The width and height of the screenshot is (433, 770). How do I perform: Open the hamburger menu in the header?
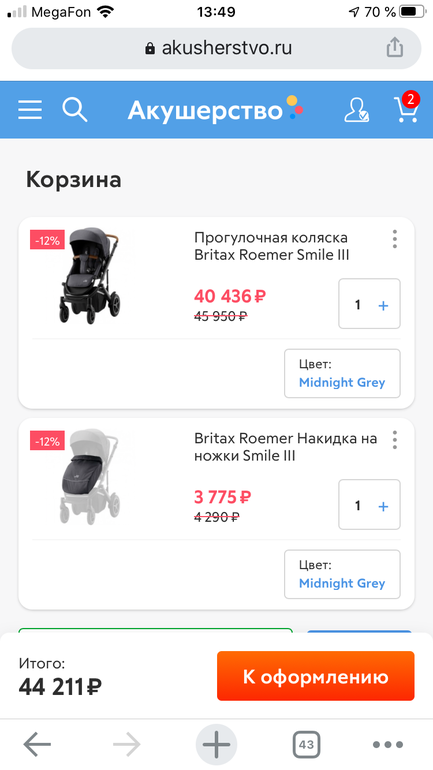tap(30, 110)
